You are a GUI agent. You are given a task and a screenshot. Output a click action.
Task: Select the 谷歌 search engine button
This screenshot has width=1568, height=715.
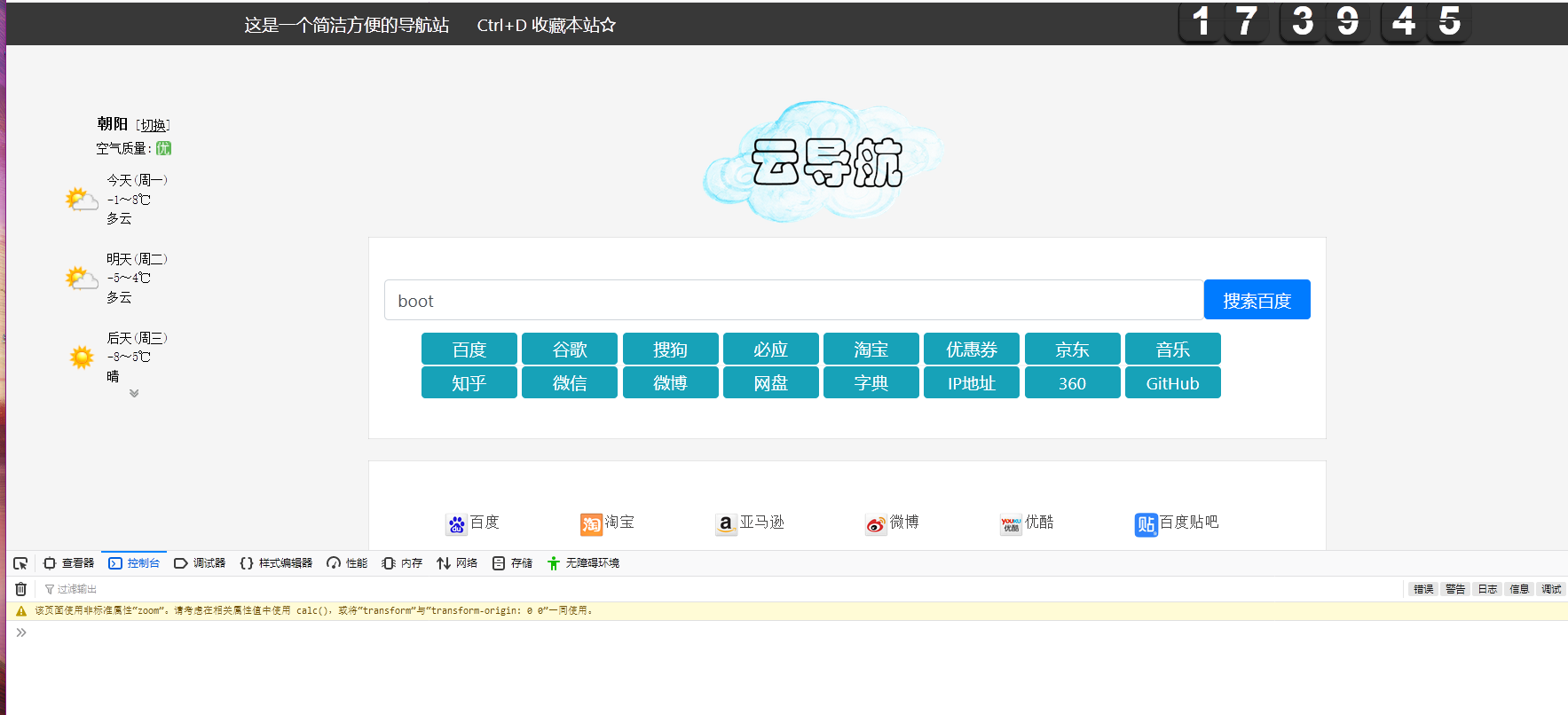tap(570, 349)
